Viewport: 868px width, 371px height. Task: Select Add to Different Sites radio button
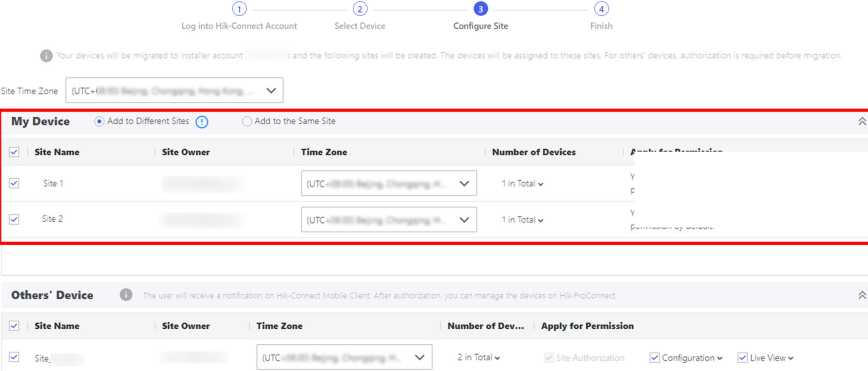99,121
